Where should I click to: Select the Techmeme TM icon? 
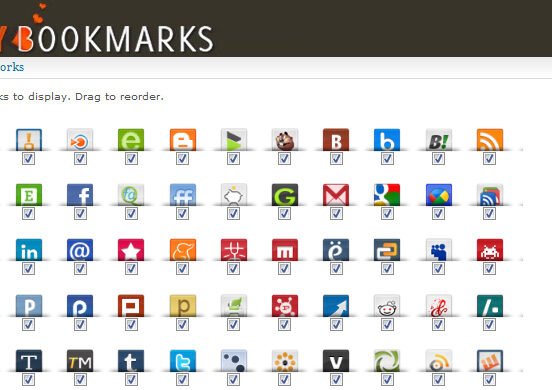(x=80, y=361)
